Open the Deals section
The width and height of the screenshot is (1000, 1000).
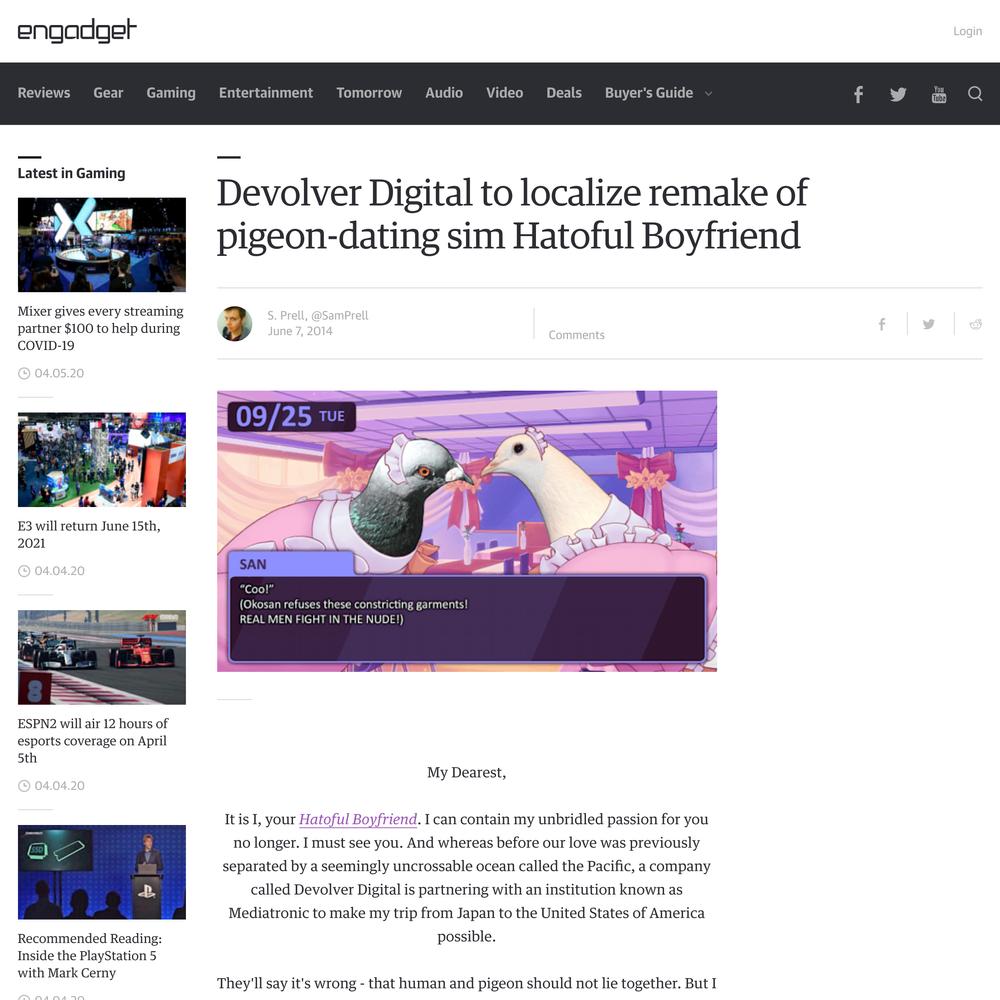pos(564,93)
